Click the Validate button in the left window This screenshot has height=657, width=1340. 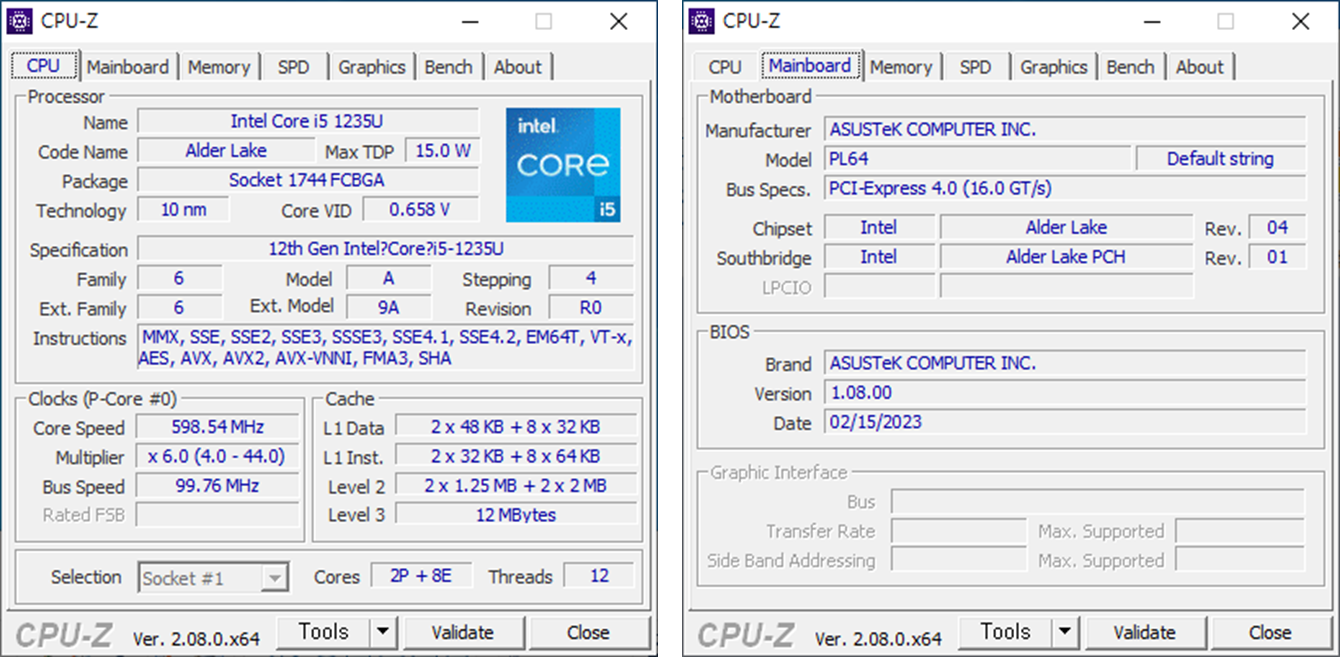tap(462, 632)
